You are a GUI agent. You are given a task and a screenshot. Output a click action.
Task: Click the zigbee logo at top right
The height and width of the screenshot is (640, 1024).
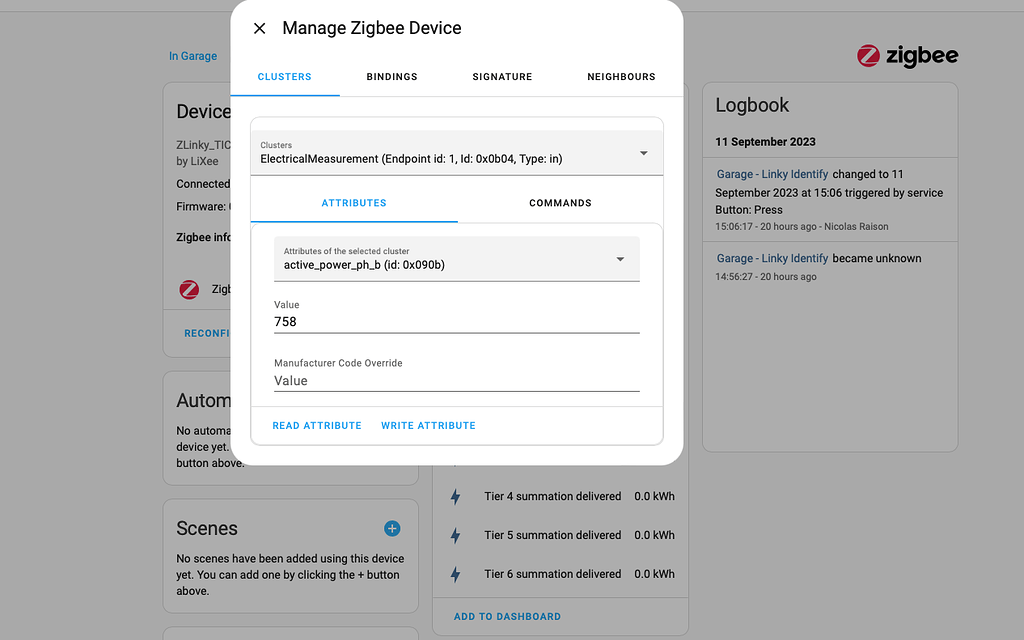(907, 56)
